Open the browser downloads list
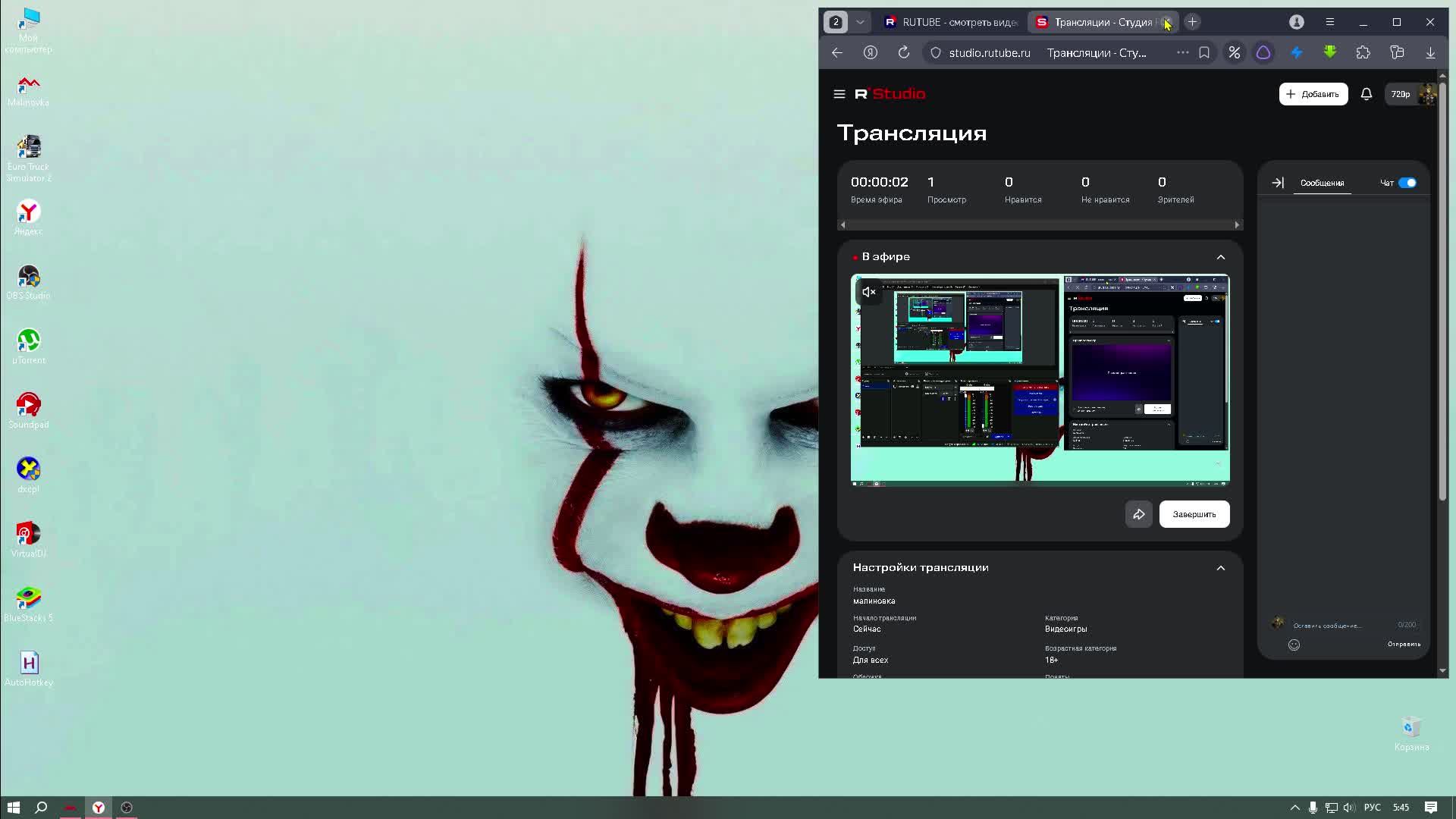1456x819 pixels. [1430, 53]
